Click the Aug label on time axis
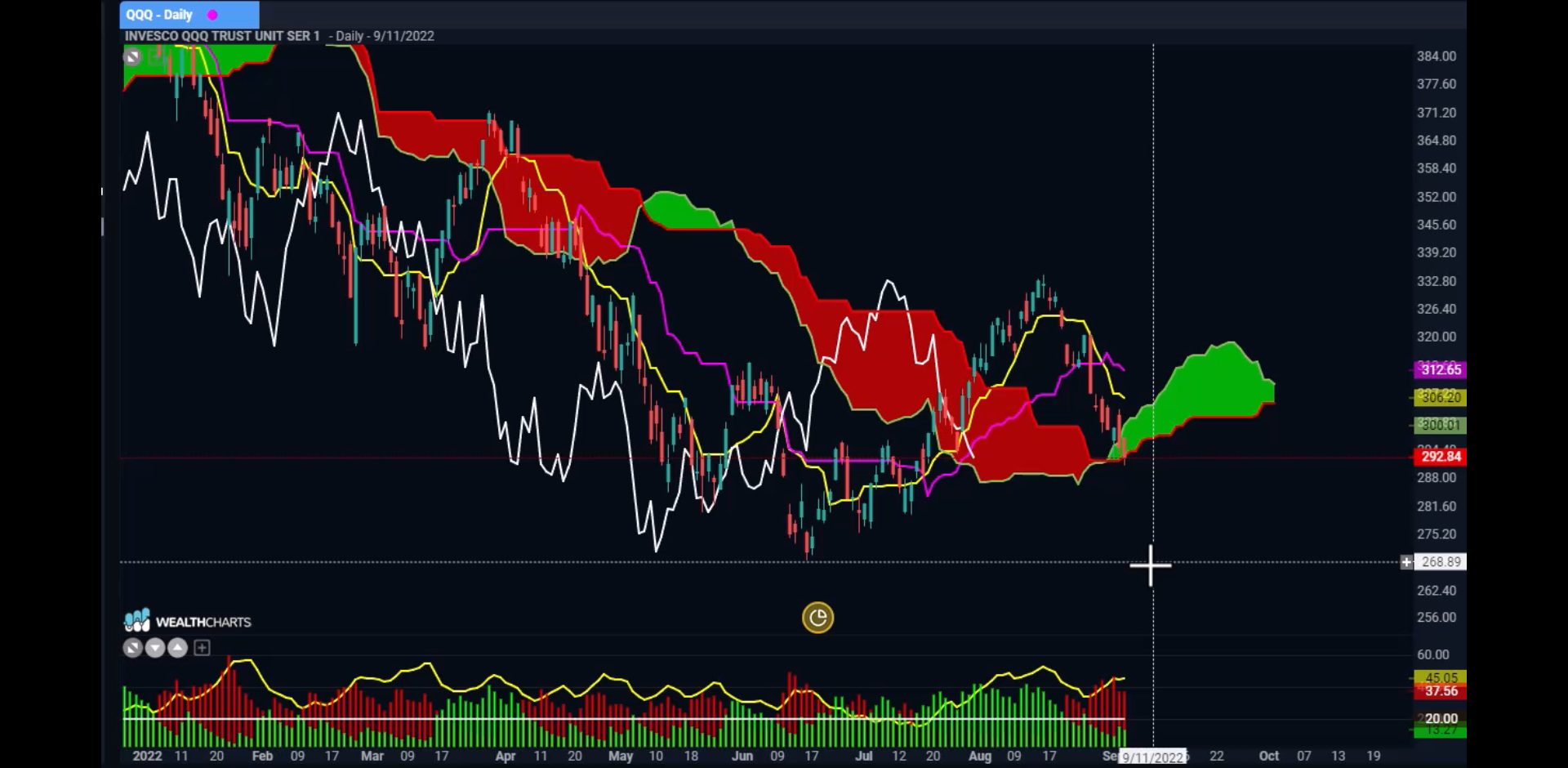Image resolution: width=1568 pixels, height=768 pixels. point(979,757)
